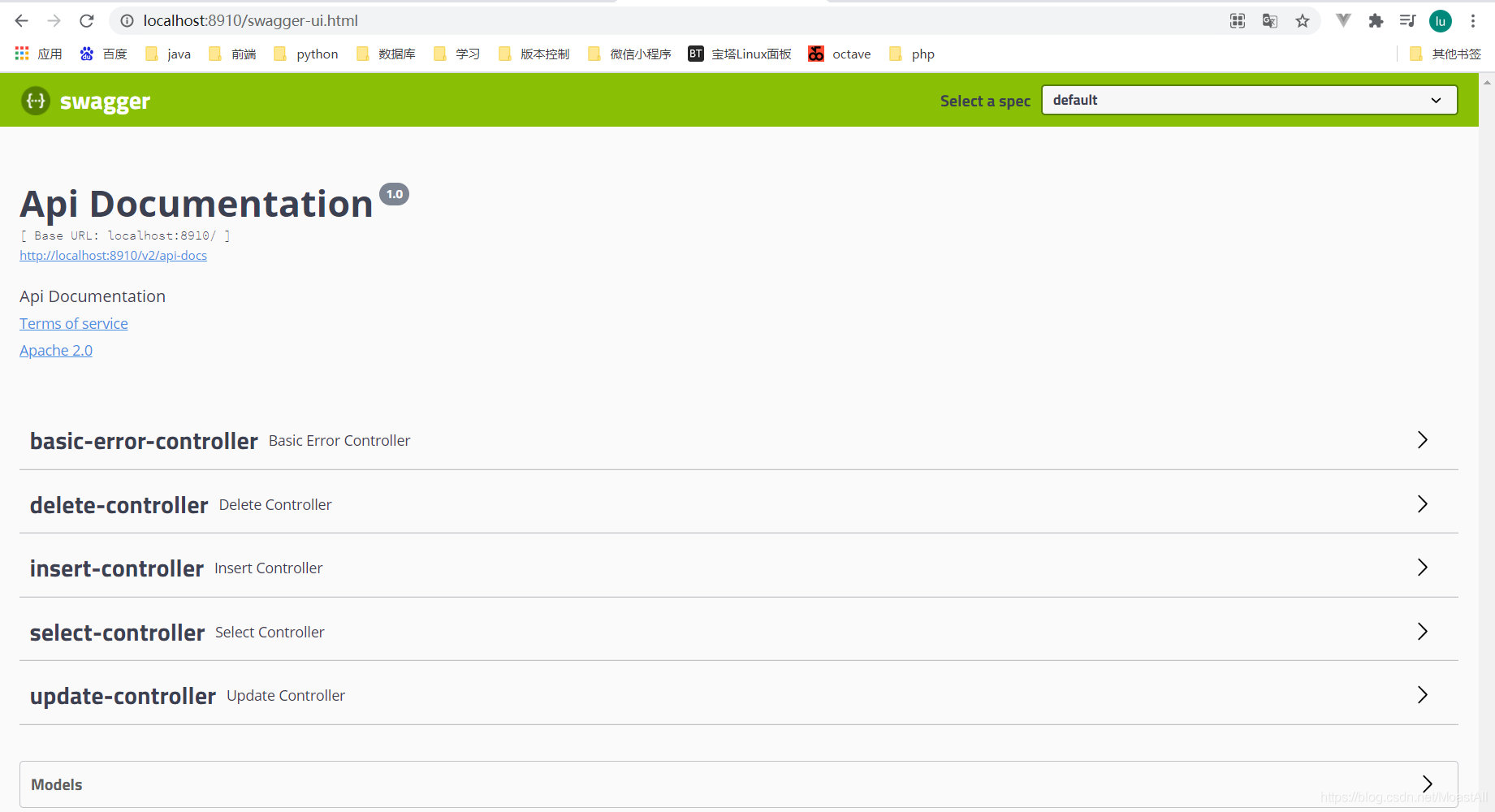Open the QR code grid extension icon
The height and width of the screenshot is (812, 1495).
[1238, 21]
